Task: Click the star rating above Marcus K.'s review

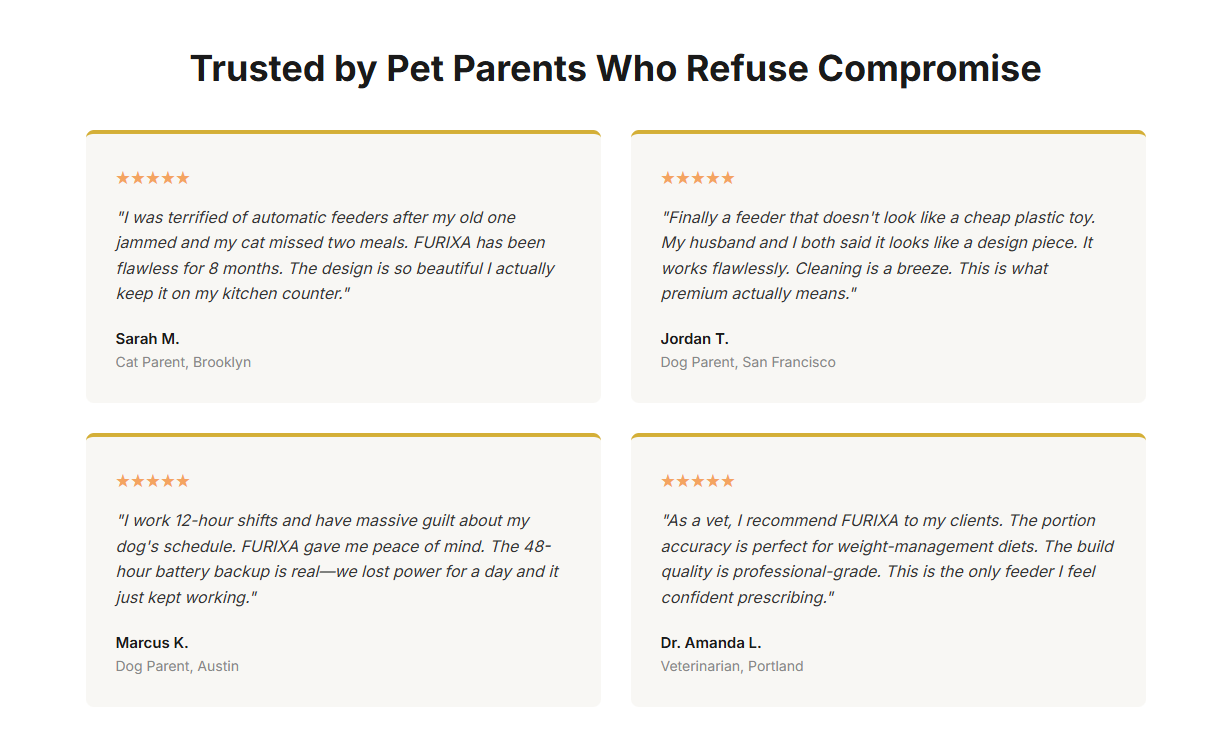Action: pos(152,481)
